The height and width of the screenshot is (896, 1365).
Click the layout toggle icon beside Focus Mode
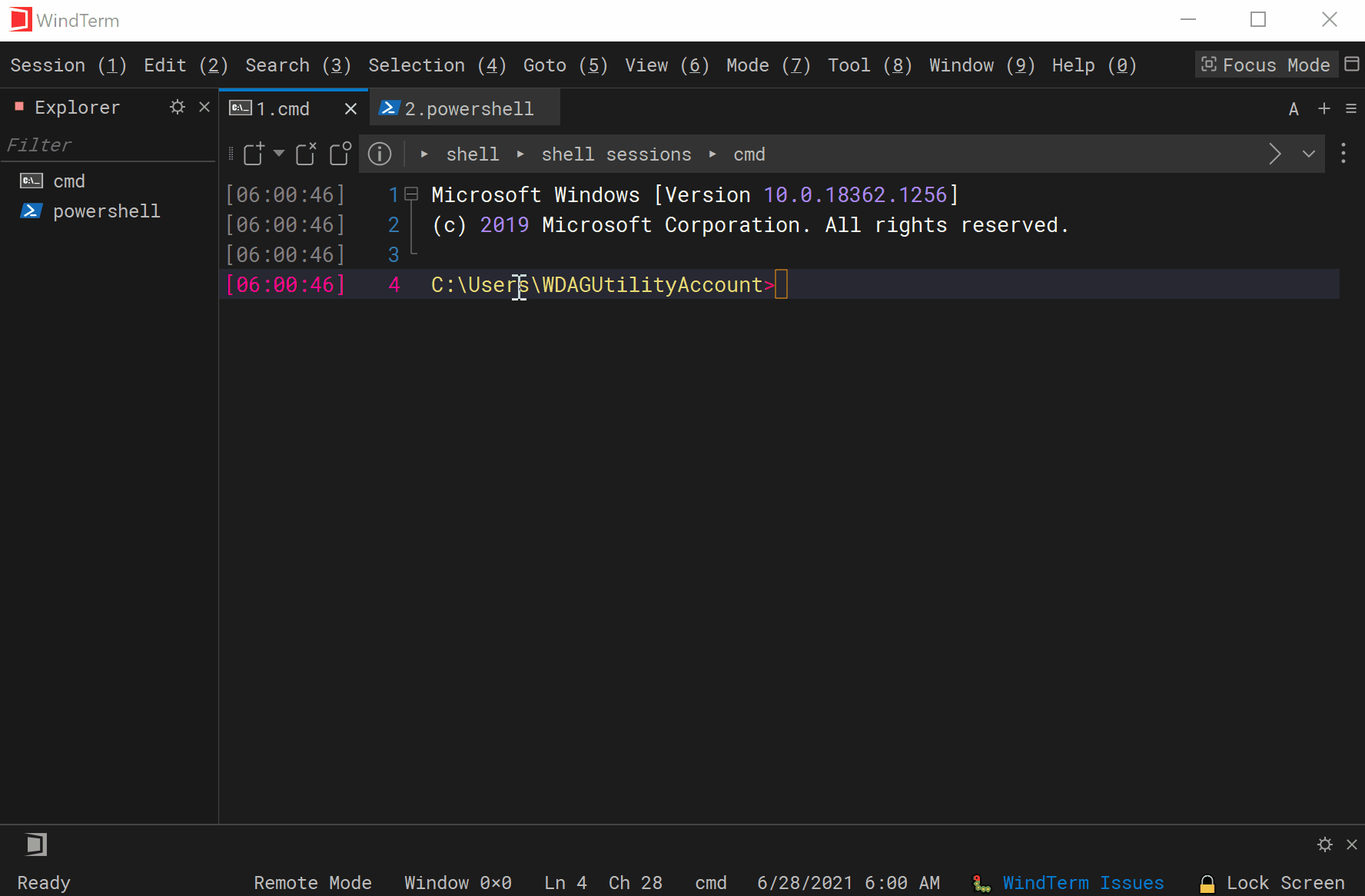(1352, 64)
